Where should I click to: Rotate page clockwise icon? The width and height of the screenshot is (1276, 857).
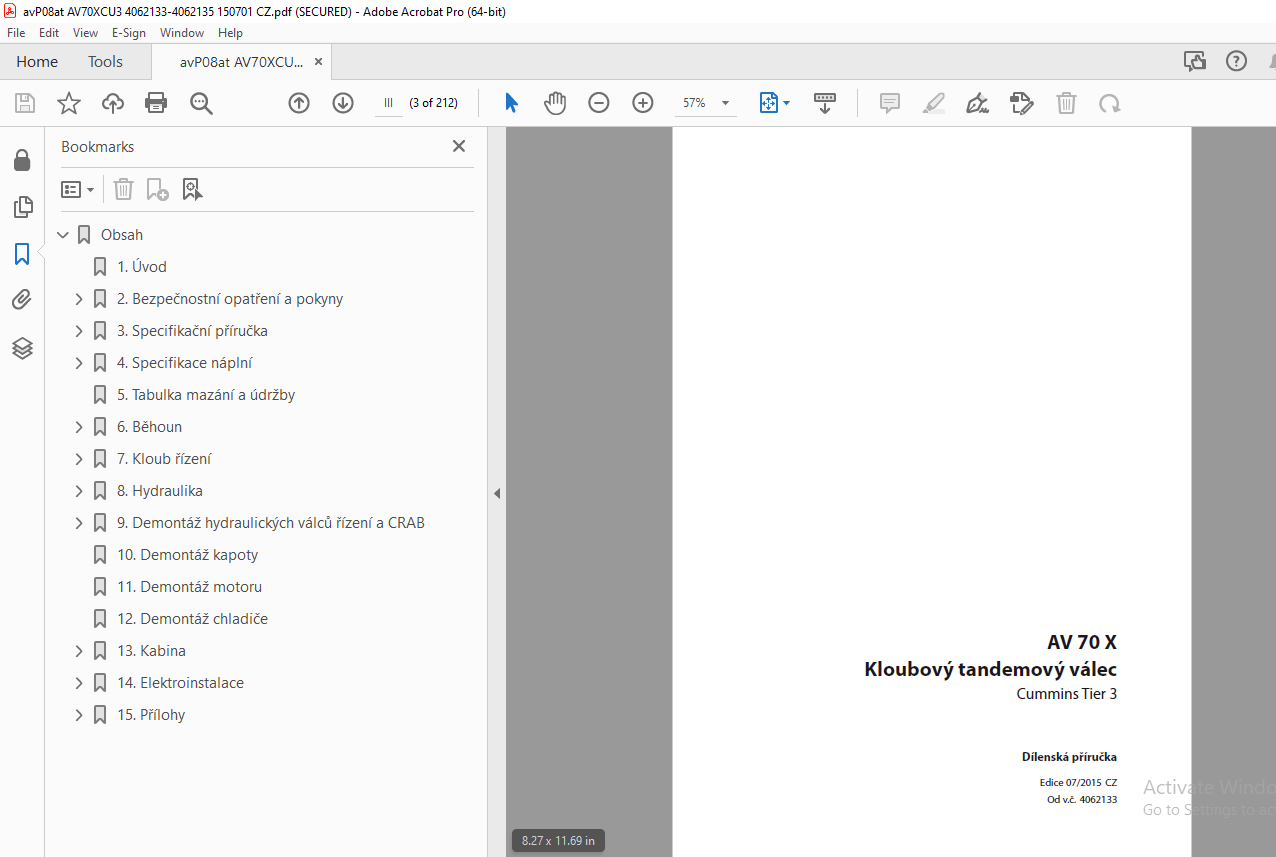(1110, 103)
